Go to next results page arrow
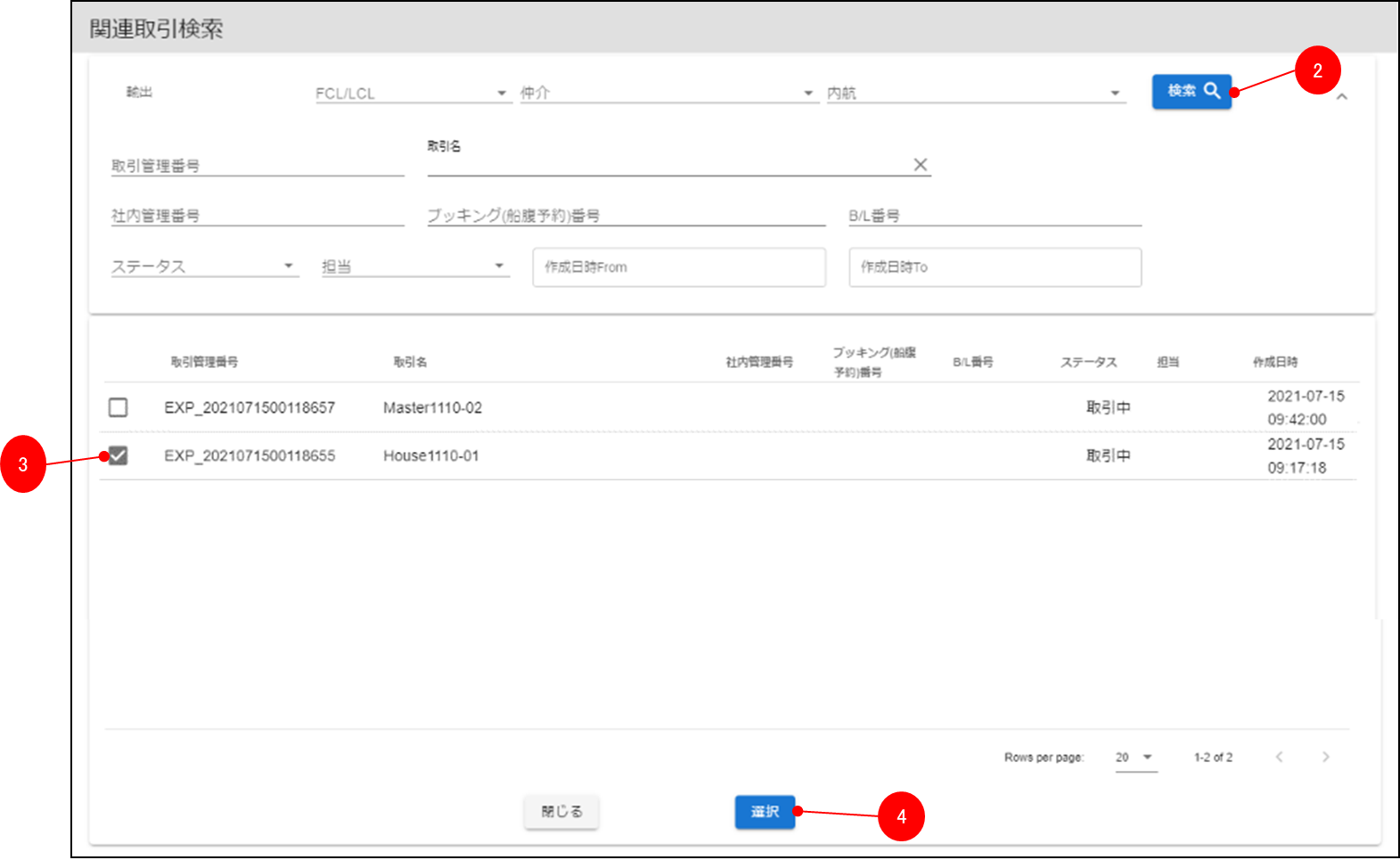The width and height of the screenshot is (1400, 860). (1325, 757)
